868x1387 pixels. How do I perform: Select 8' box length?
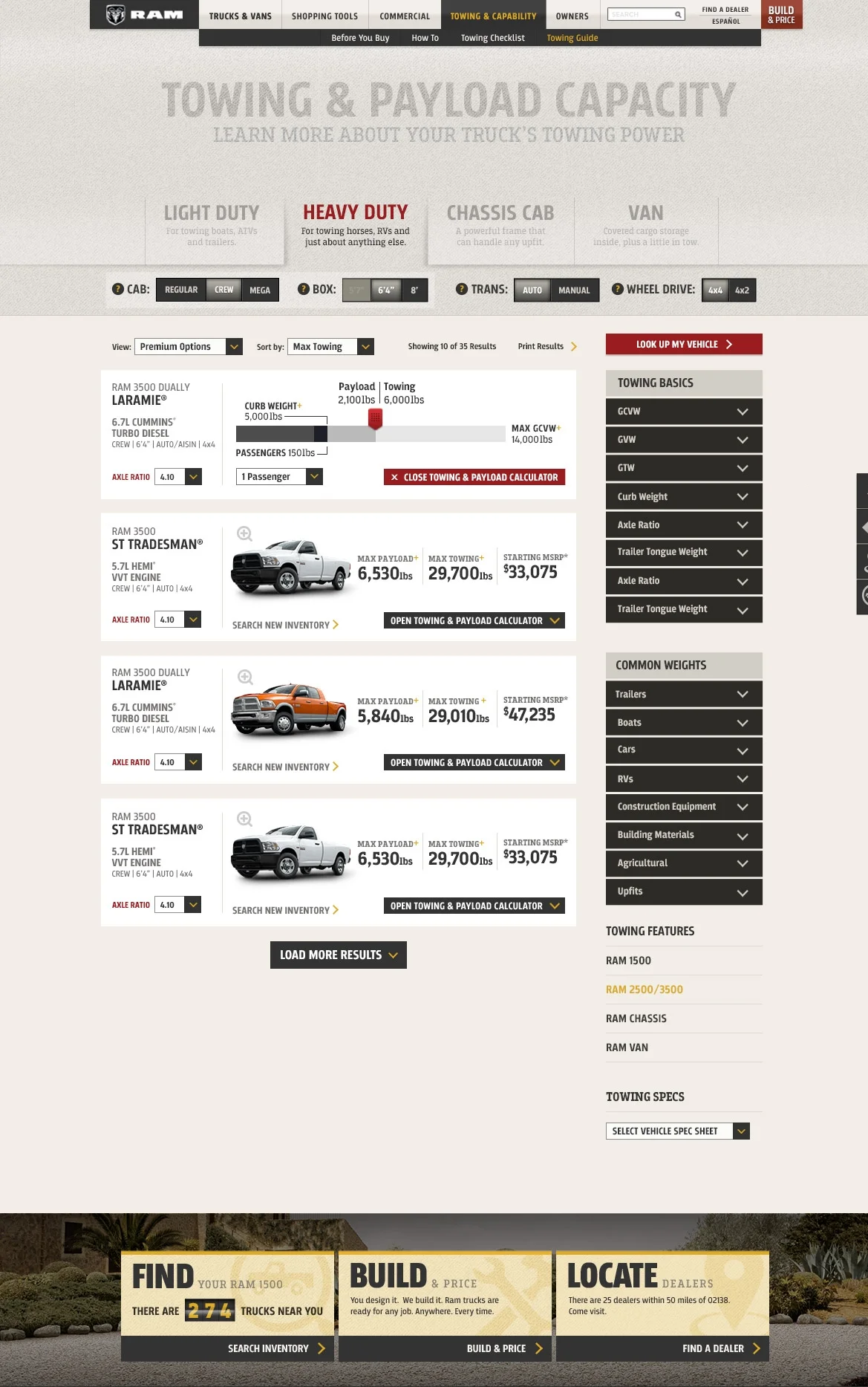(414, 290)
